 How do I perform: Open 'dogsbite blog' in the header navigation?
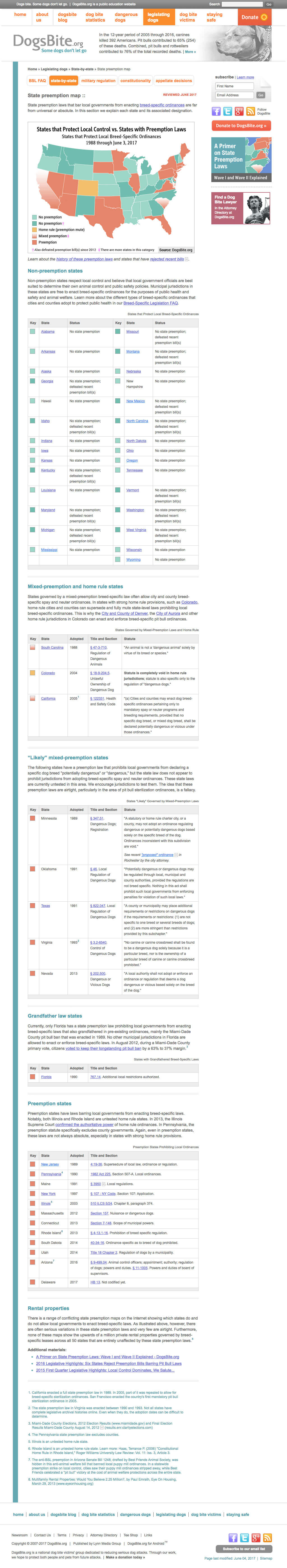pyautogui.click(x=68, y=17)
